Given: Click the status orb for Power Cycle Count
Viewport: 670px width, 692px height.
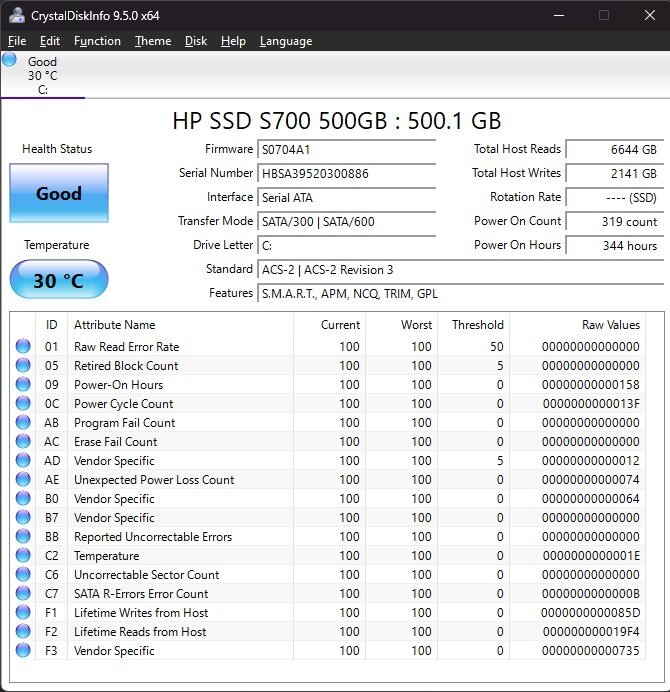Looking at the screenshot, I should 23,403.
